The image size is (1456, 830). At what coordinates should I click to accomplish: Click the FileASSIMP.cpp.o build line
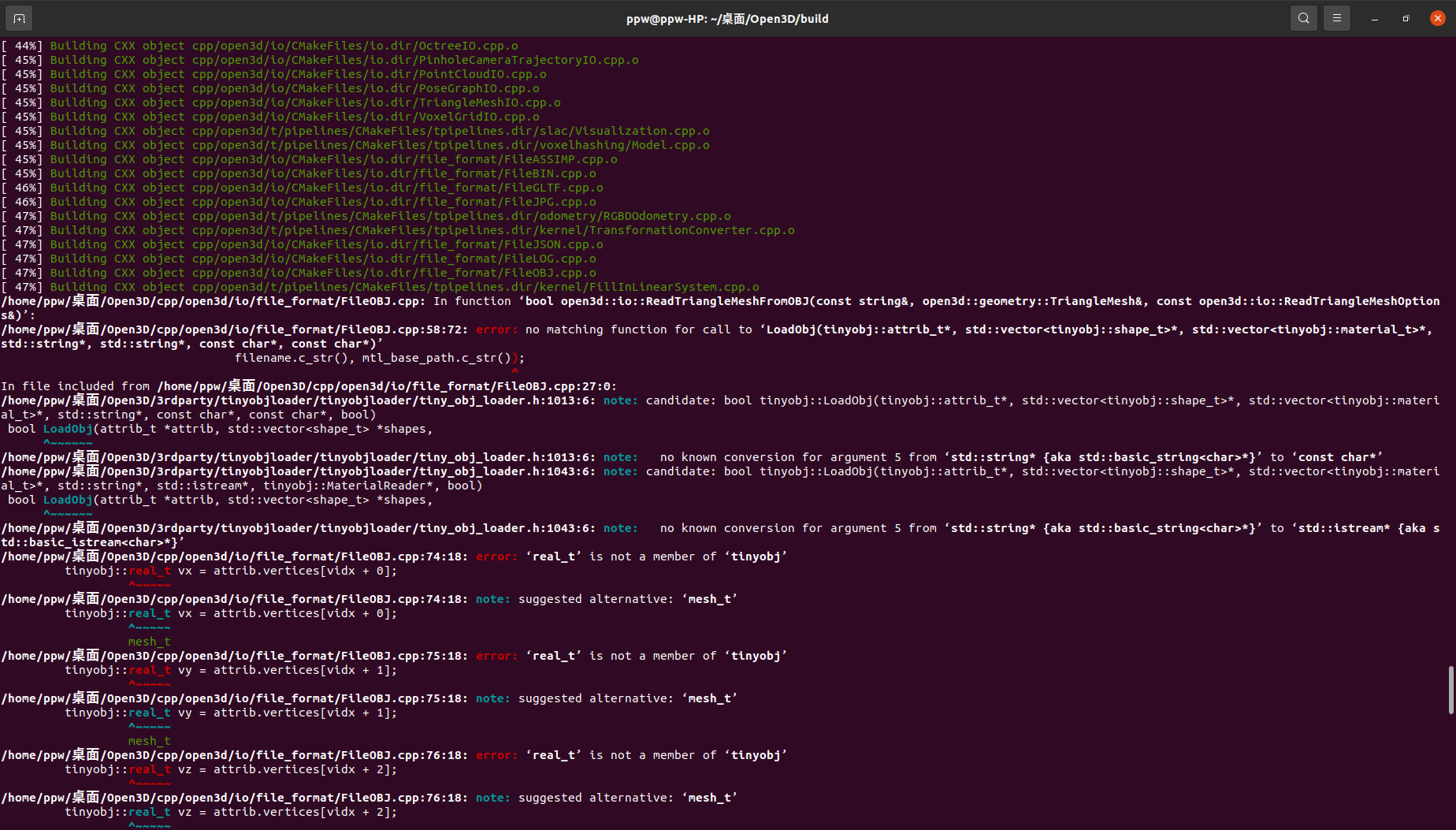[309, 159]
